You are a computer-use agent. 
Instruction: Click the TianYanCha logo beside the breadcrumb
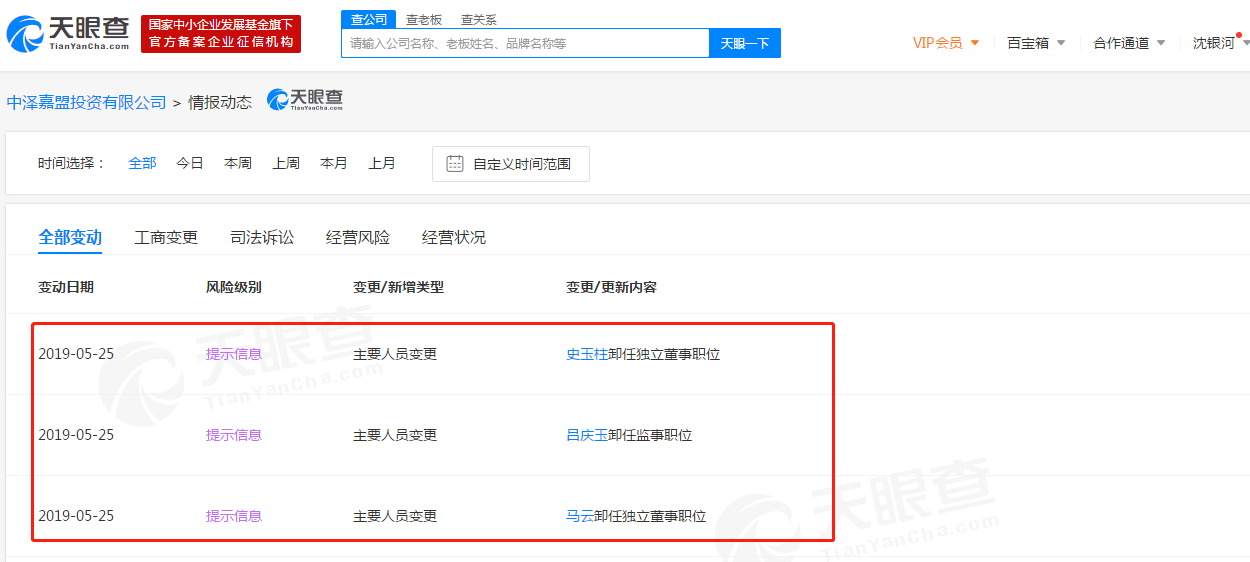coord(305,100)
